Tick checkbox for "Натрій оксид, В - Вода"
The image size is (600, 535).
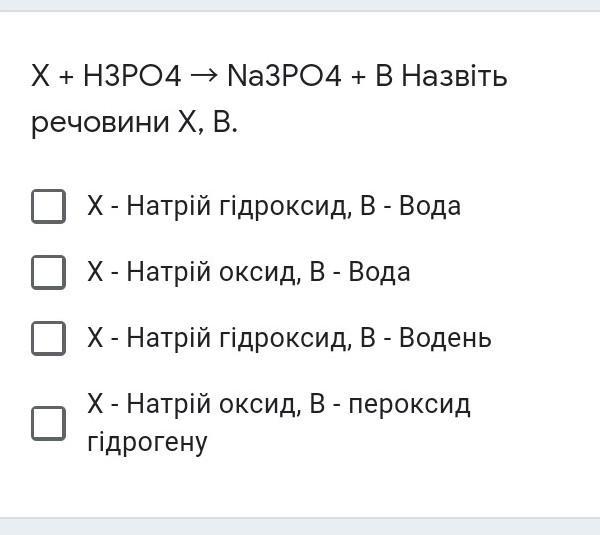pos(48,272)
